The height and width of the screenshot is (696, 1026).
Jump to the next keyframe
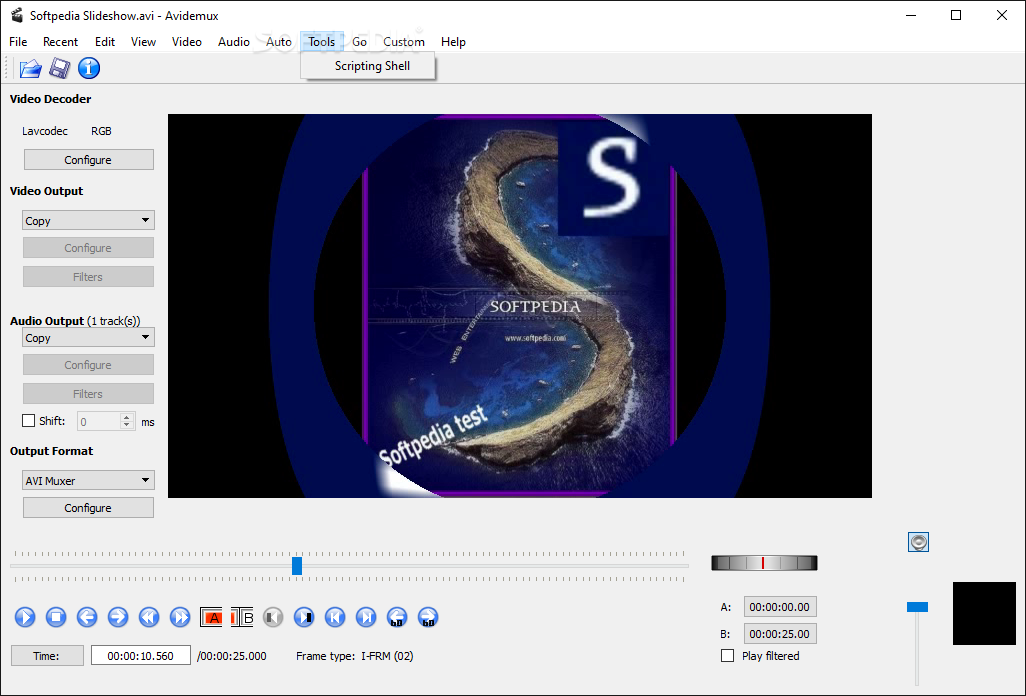pyautogui.click(x=180, y=617)
